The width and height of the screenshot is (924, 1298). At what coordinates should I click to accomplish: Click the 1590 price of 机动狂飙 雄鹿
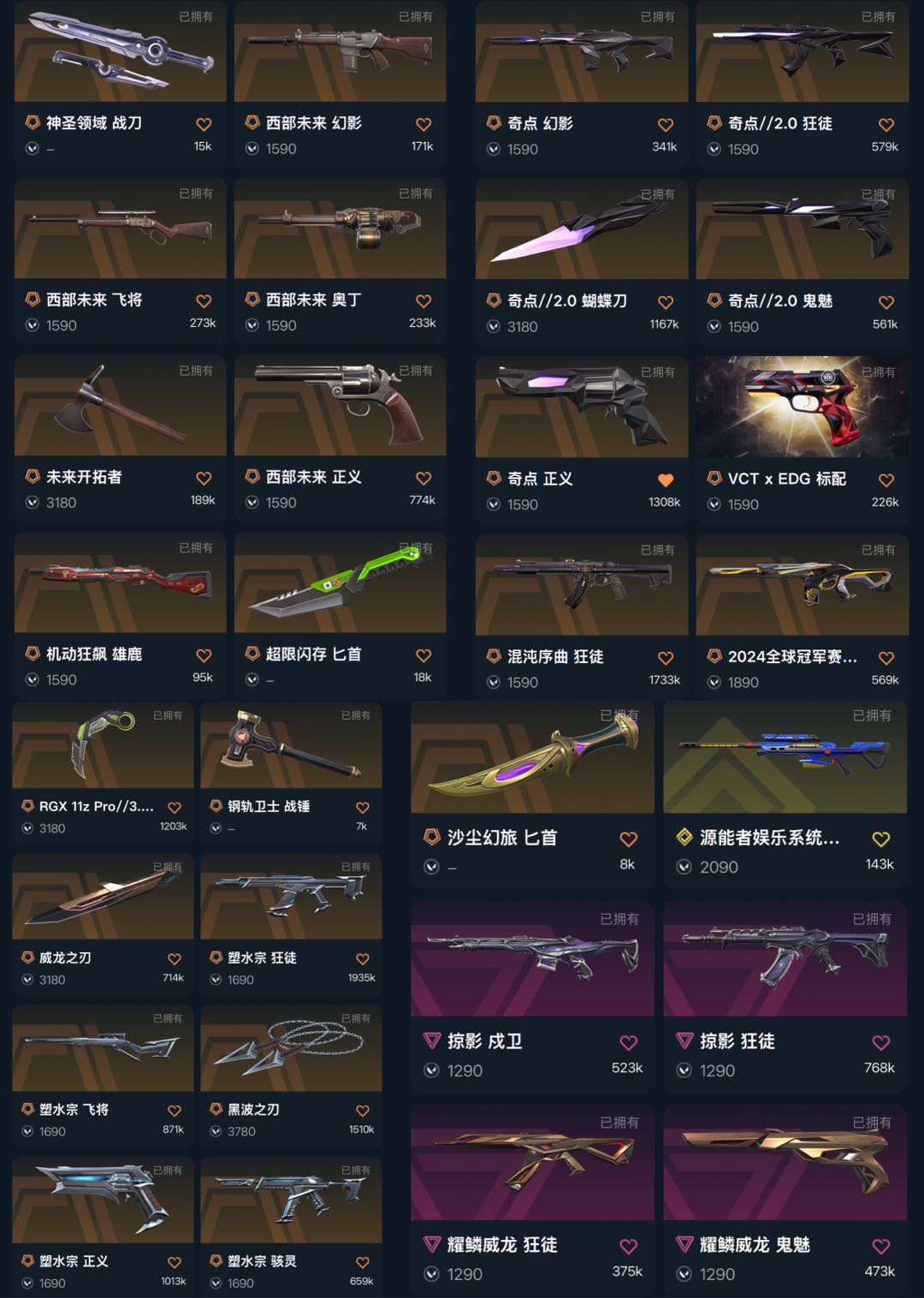62,679
